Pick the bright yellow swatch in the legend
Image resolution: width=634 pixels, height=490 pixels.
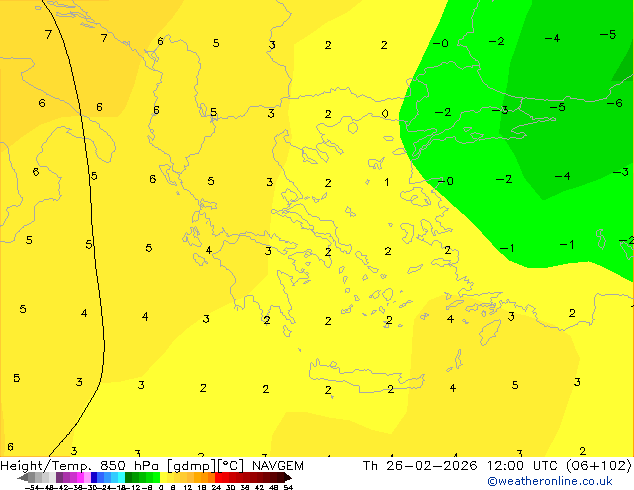(163, 477)
